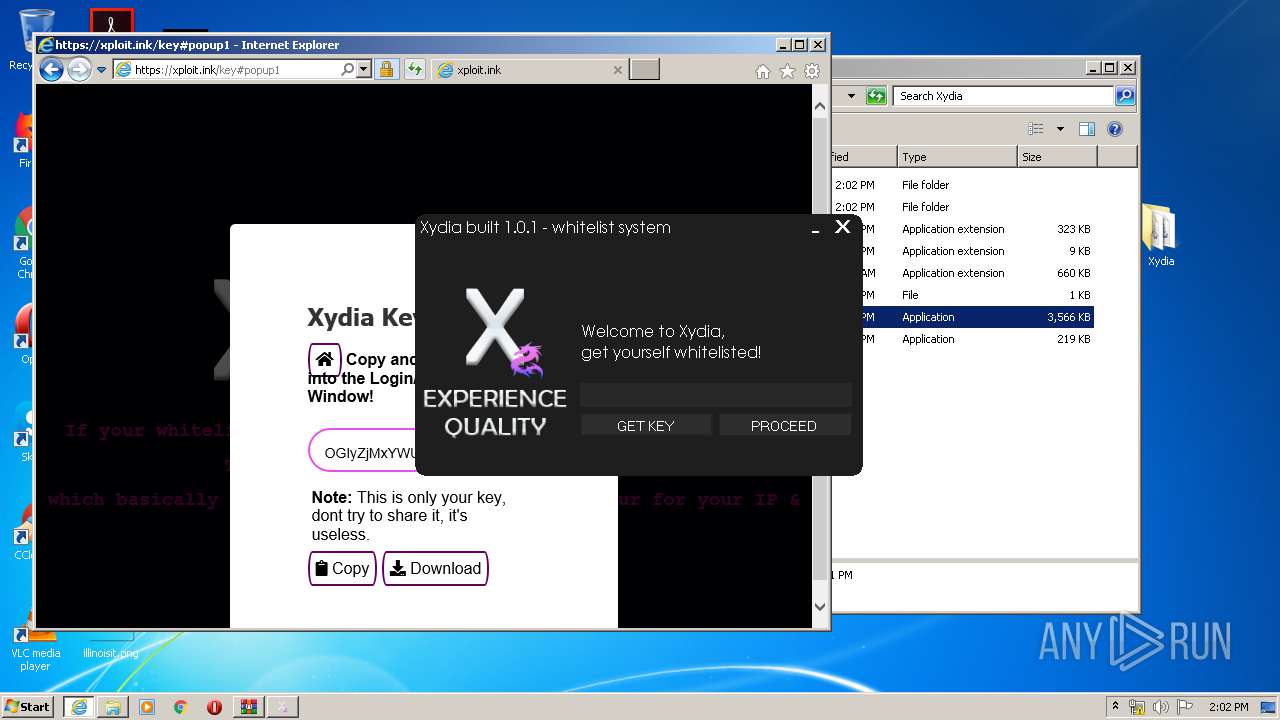Click Opera taskbar icon
Image resolution: width=1280 pixels, height=720 pixels.
coord(214,706)
